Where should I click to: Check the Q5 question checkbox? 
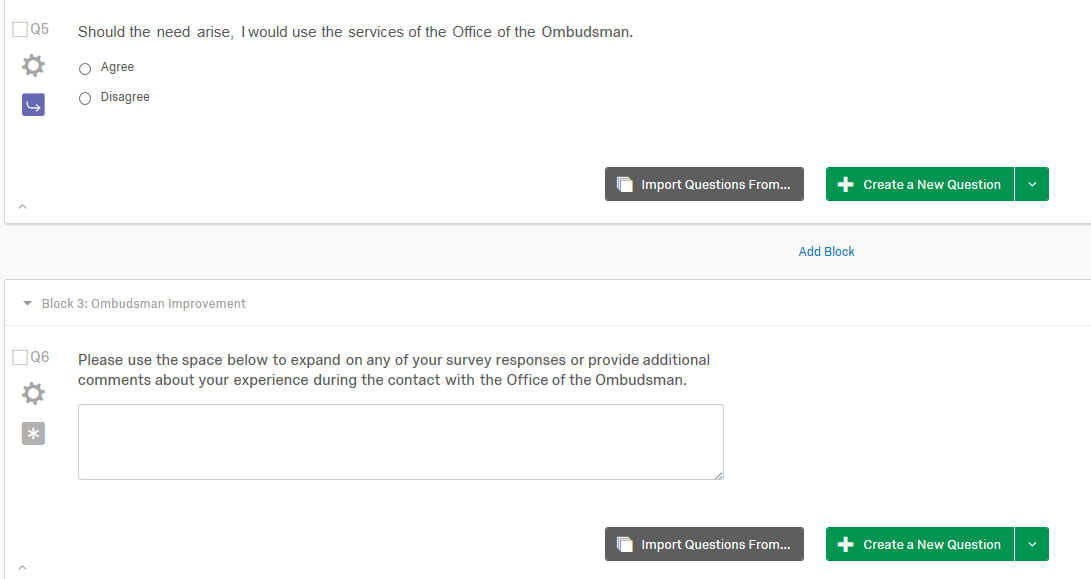click(x=20, y=30)
